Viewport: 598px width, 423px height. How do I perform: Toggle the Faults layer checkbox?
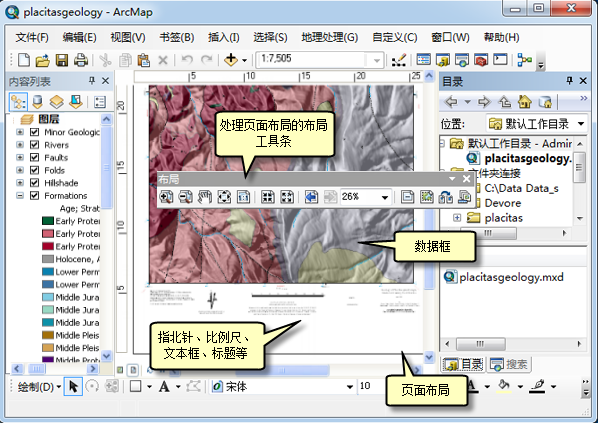click(34, 158)
